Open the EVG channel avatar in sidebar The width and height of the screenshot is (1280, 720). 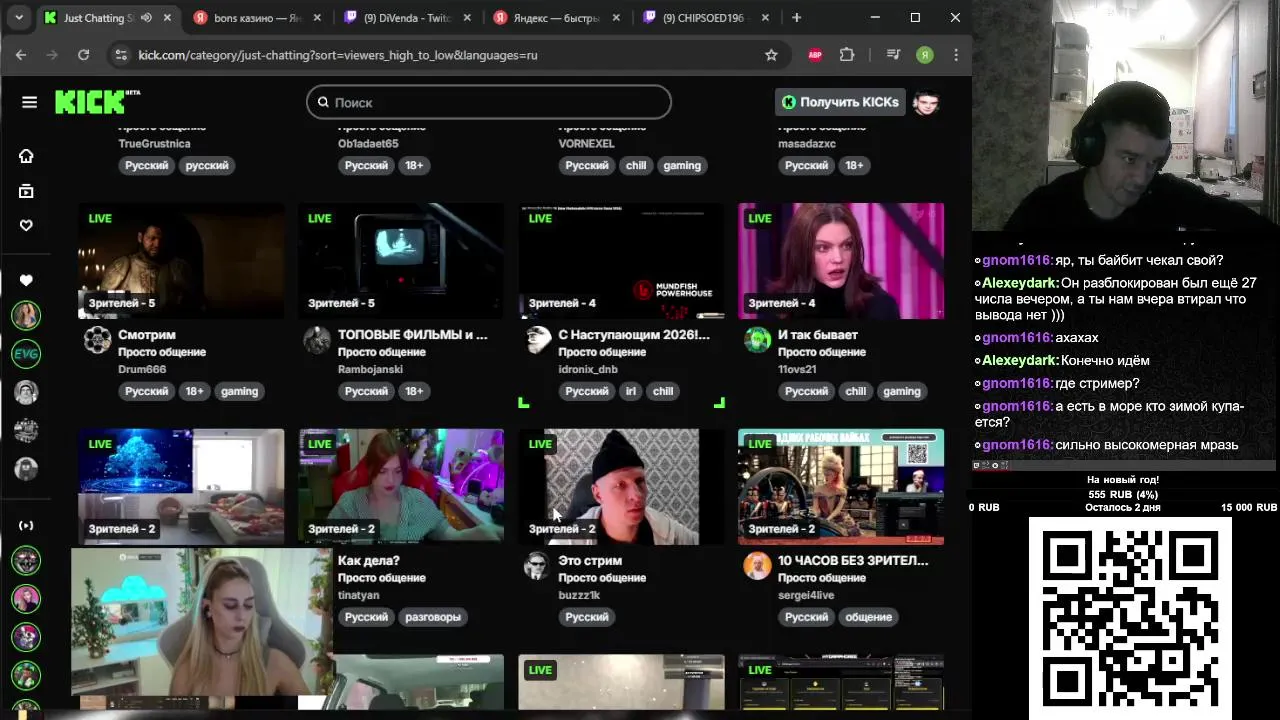pos(26,353)
